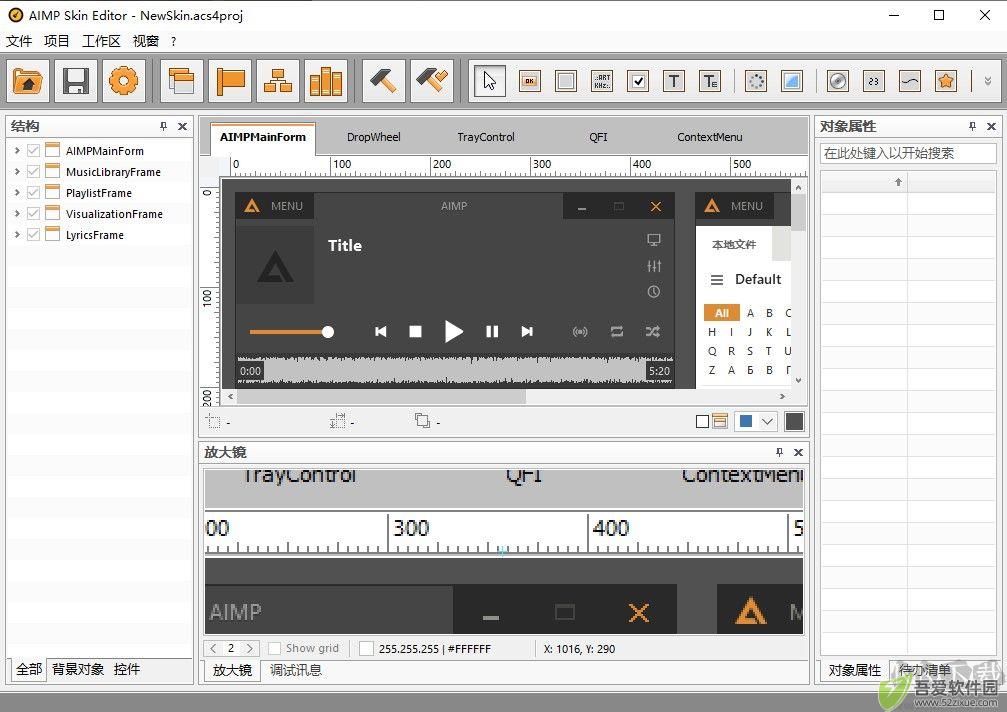This screenshot has width=1007, height=712.
Task: Switch to the DropWheel tab
Action: 373,137
